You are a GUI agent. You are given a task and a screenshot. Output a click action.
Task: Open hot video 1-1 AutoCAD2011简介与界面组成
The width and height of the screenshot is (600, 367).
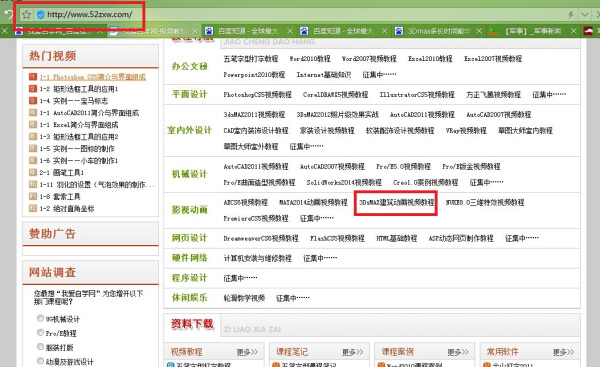point(89,113)
